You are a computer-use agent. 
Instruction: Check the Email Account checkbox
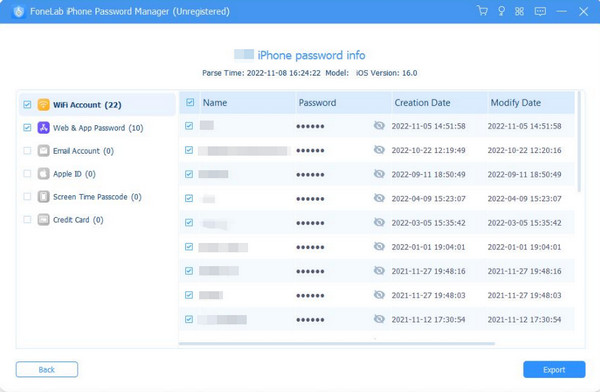tap(27, 150)
